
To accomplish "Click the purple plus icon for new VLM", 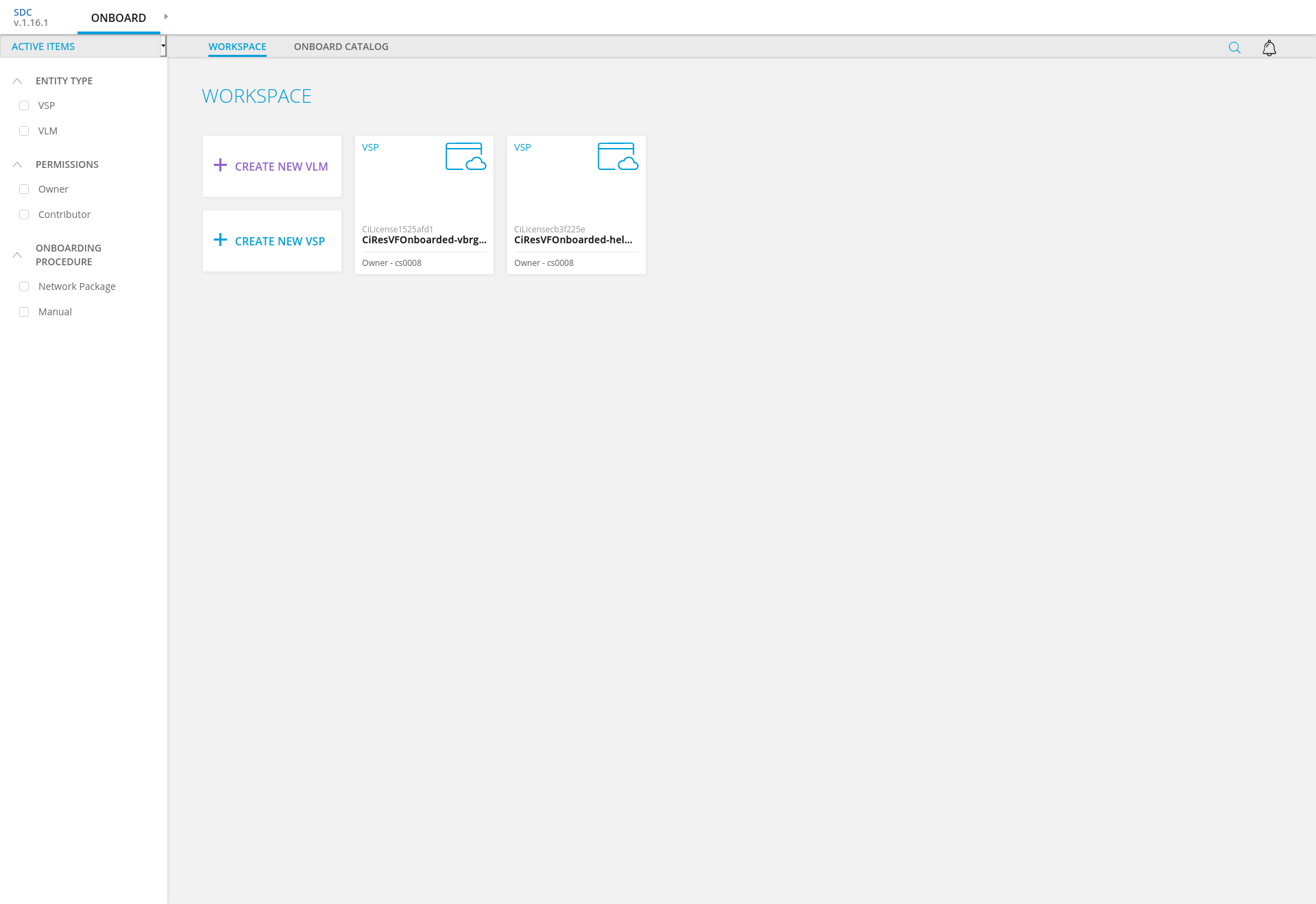I will [220, 165].
